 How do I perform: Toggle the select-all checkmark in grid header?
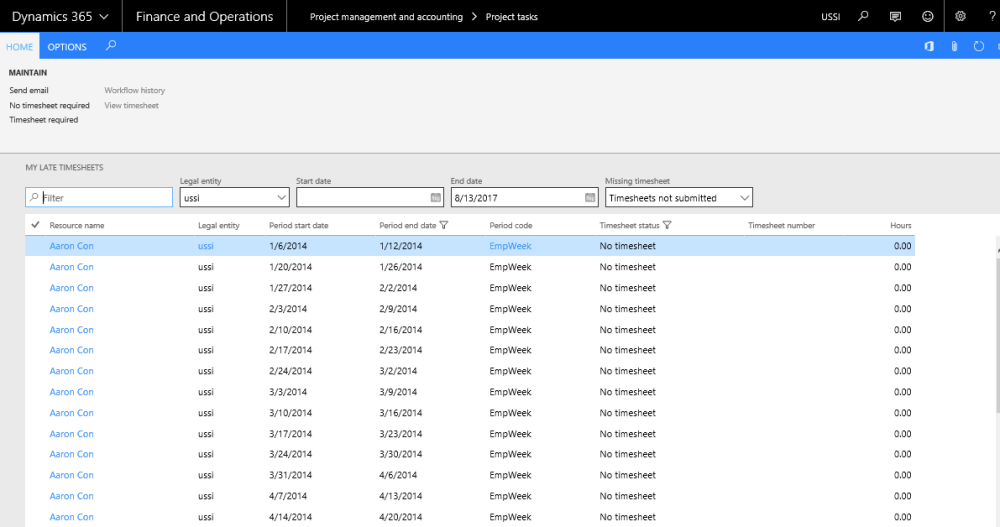point(36,225)
